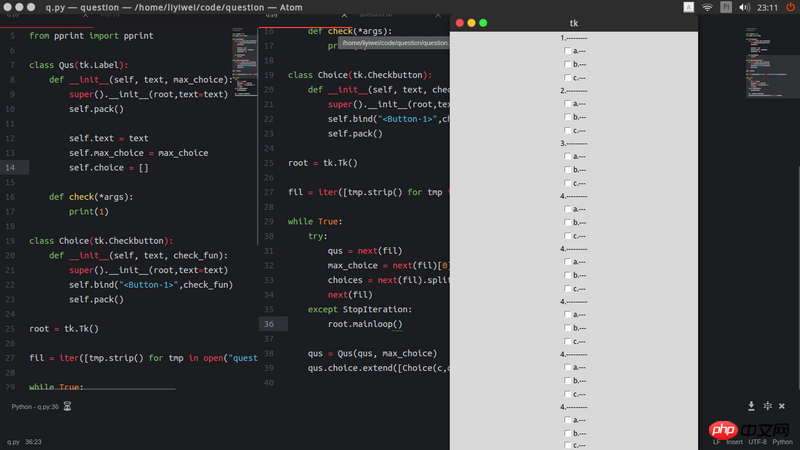
Task: Switch to the q.py tab in left pane
Action: coord(15,17)
